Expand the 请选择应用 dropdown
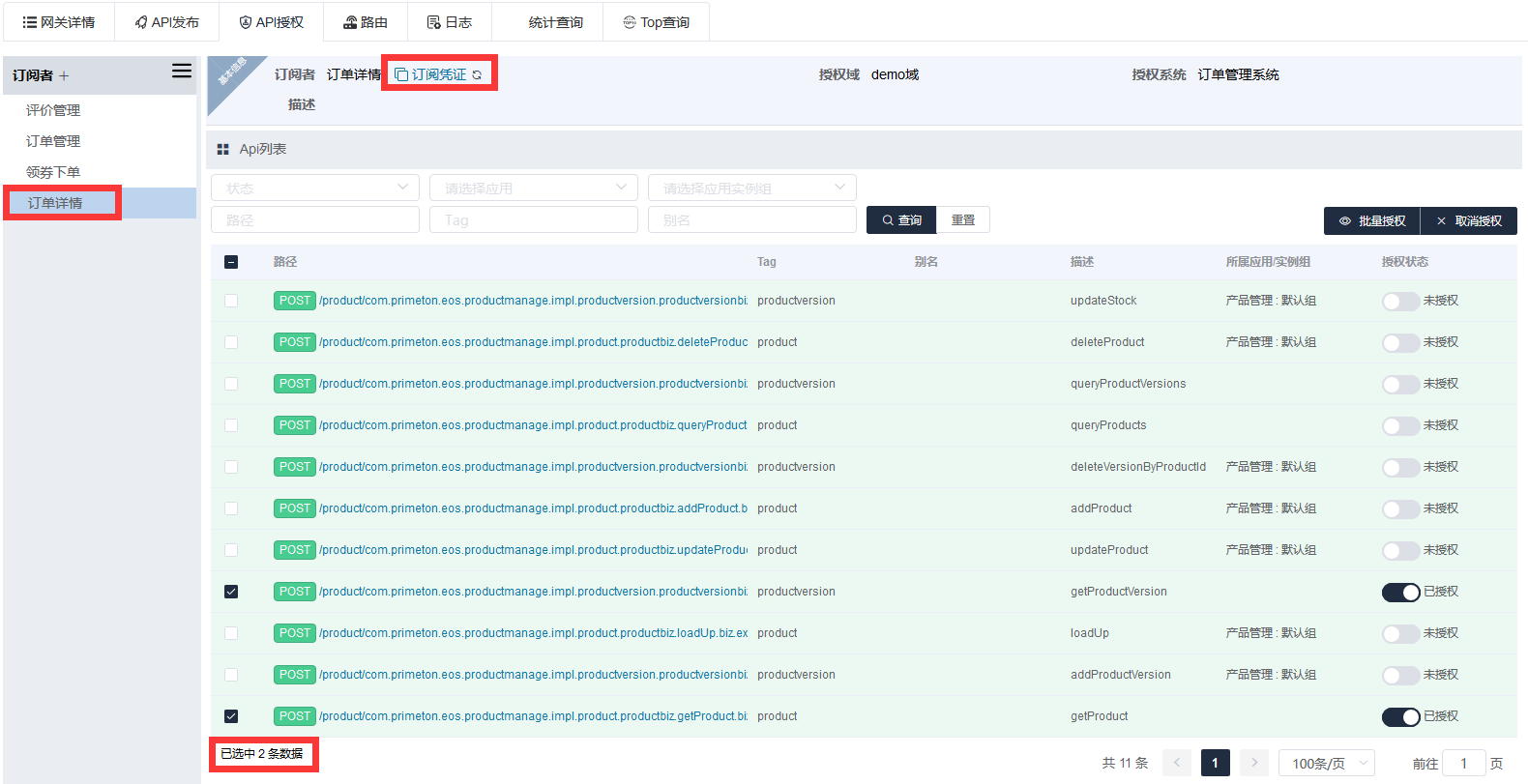 point(533,189)
